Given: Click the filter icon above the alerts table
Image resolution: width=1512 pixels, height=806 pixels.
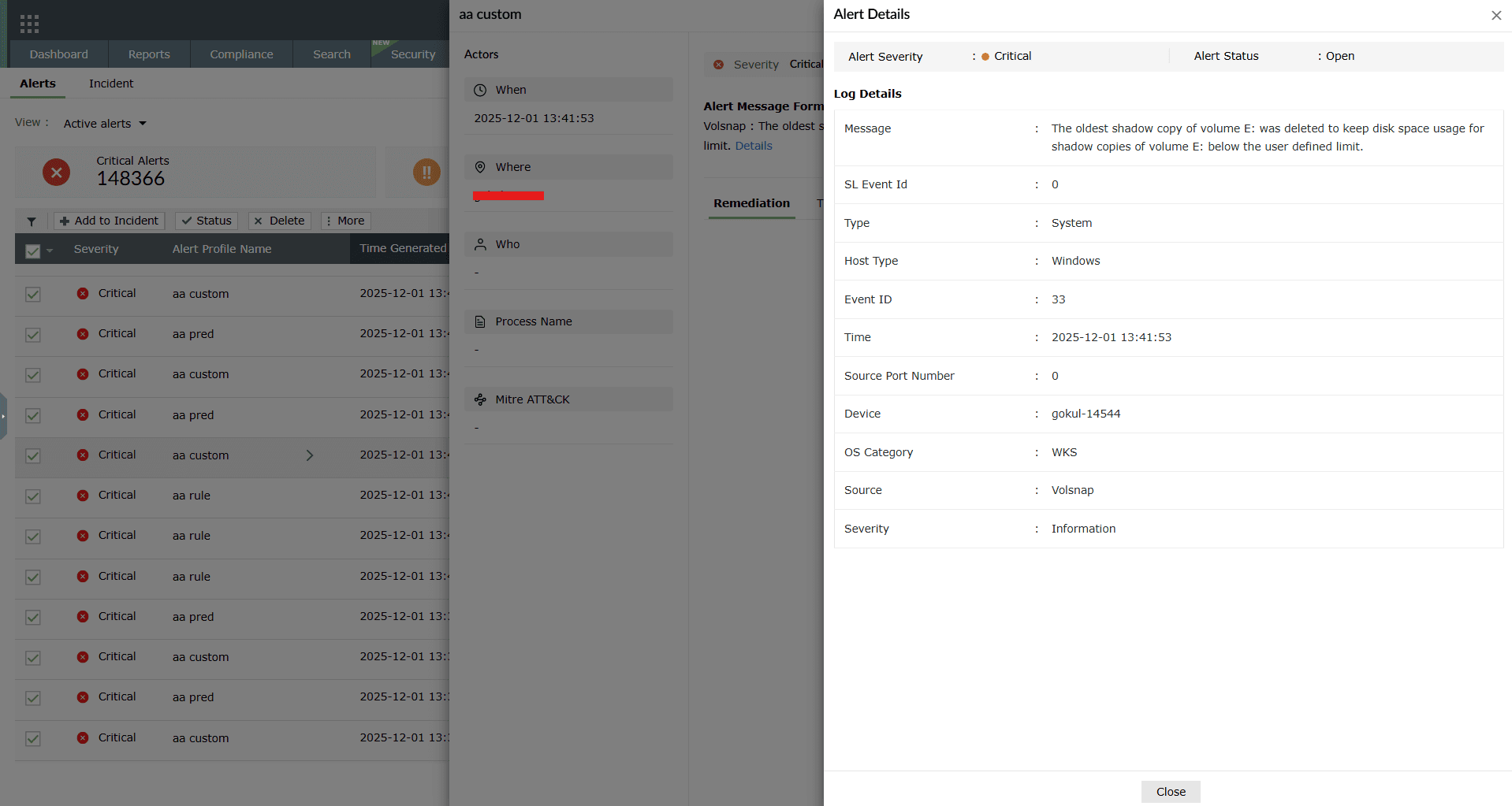Looking at the screenshot, I should click(x=32, y=221).
